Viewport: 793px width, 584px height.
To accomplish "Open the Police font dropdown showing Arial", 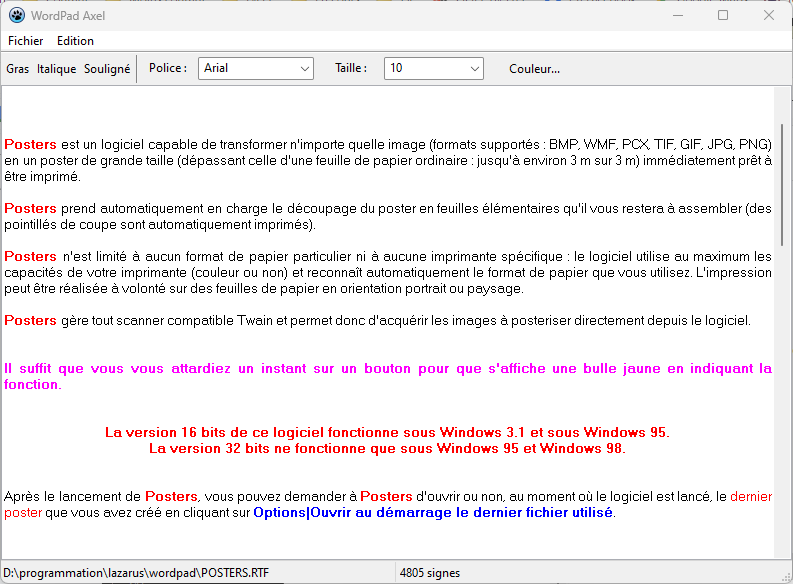I will click(x=255, y=68).
